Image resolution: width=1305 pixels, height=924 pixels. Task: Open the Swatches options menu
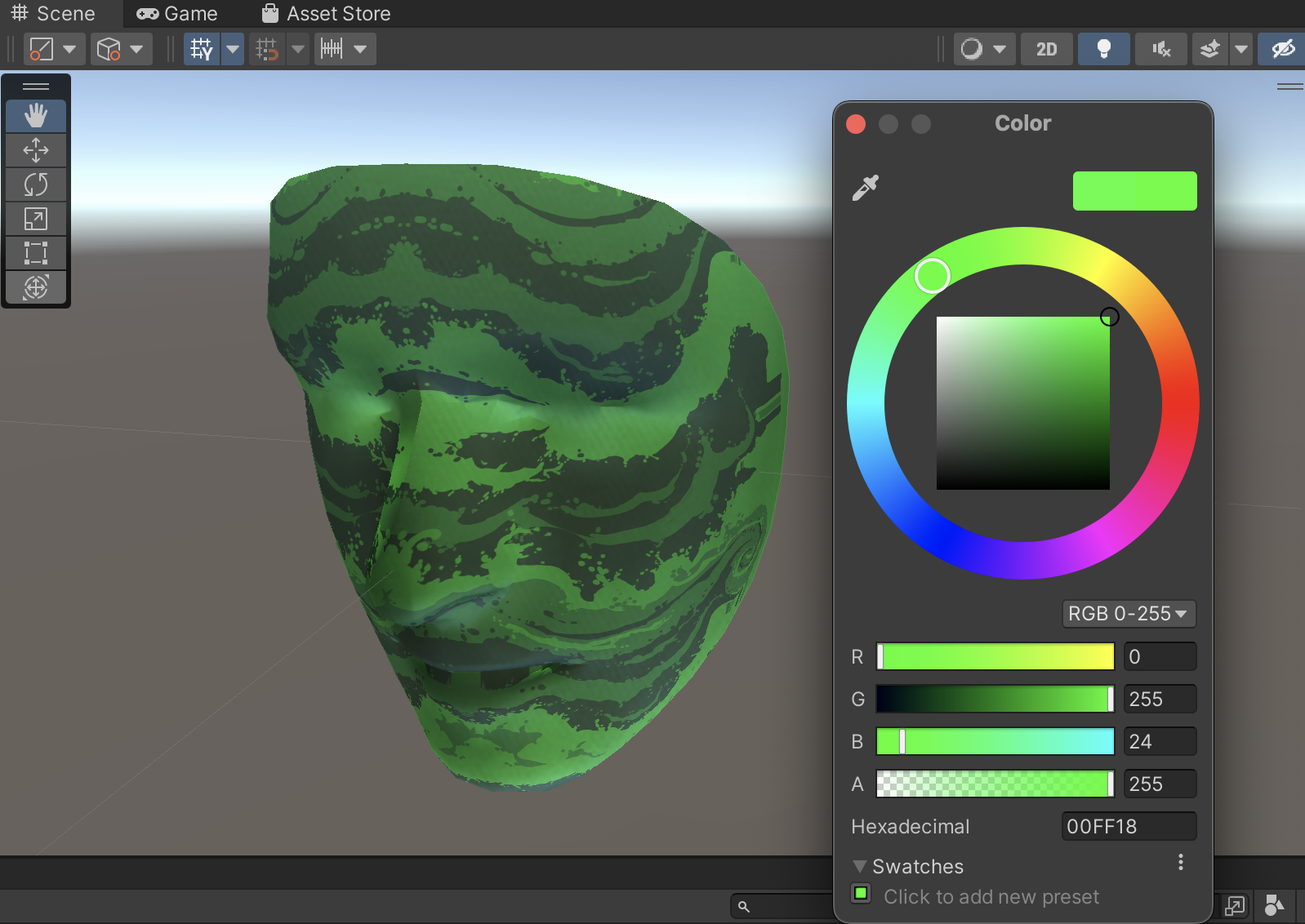1180,863
